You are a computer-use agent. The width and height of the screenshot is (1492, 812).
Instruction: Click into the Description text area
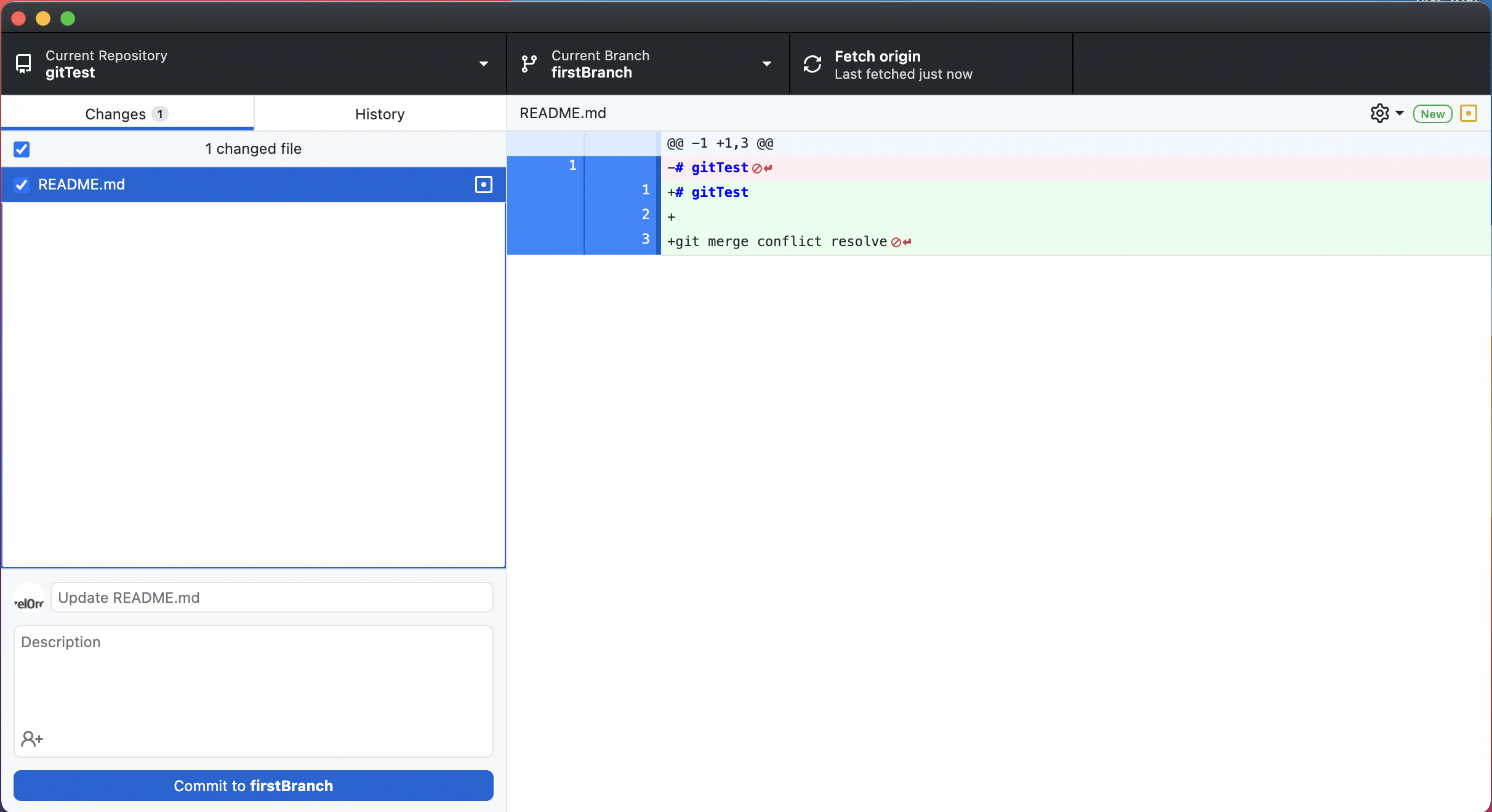[253, 677]
